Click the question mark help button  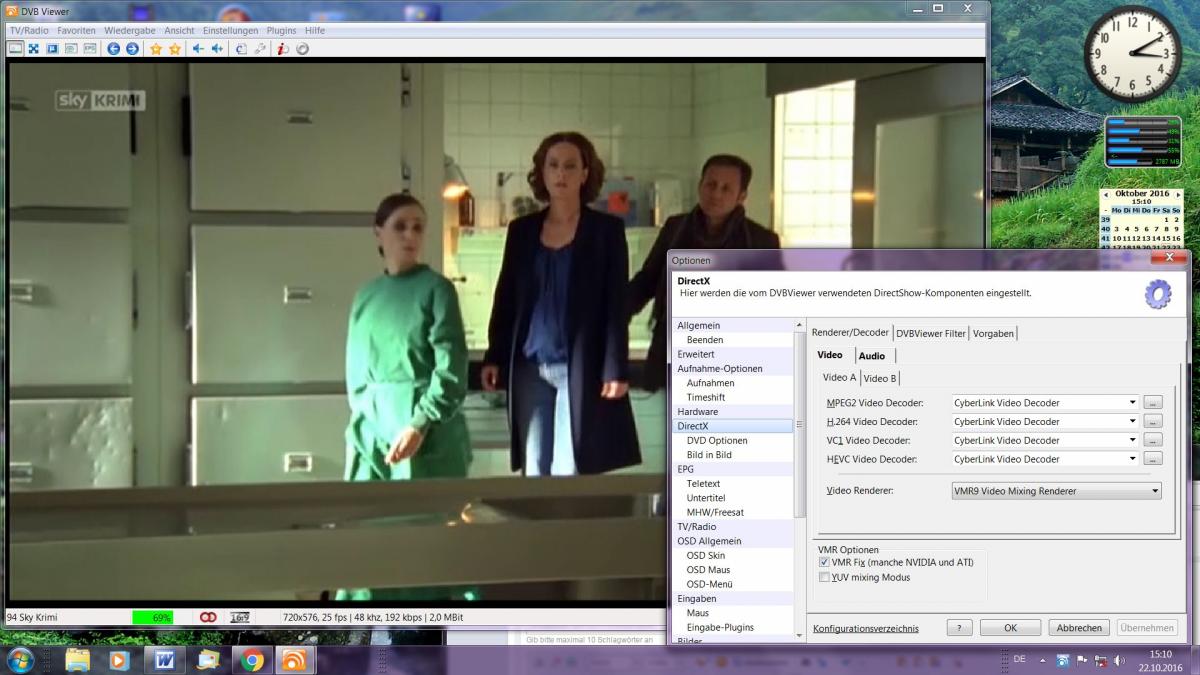click(959, 628)
